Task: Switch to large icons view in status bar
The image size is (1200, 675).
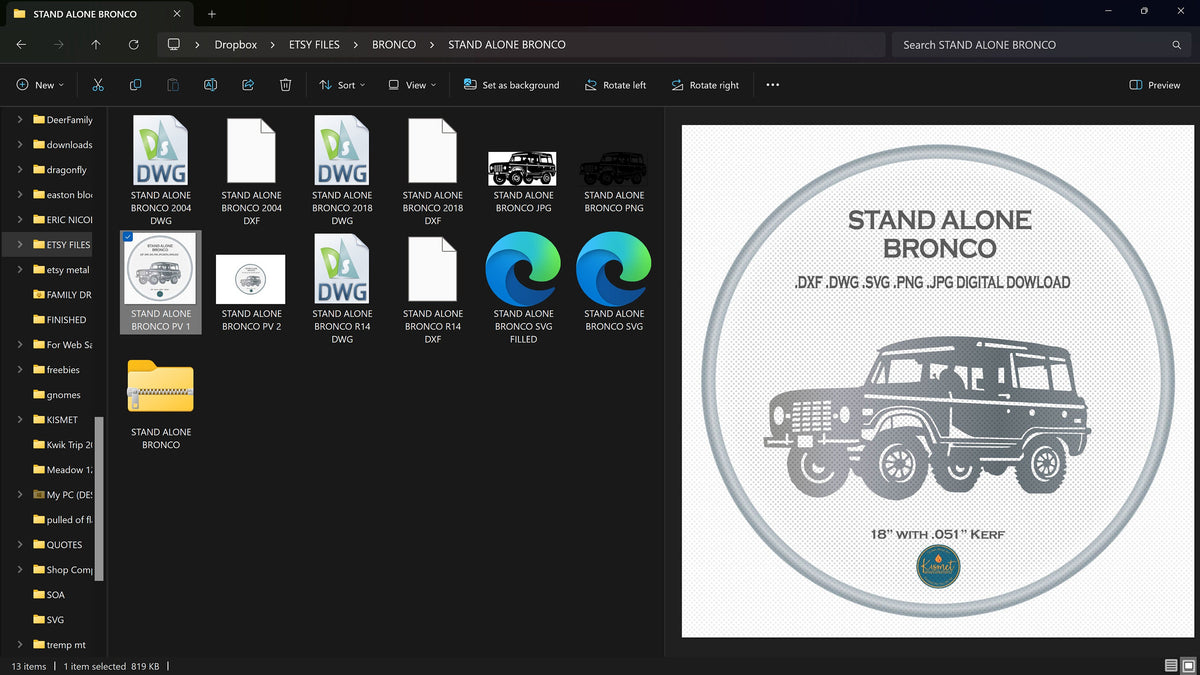Action: 1187,666
